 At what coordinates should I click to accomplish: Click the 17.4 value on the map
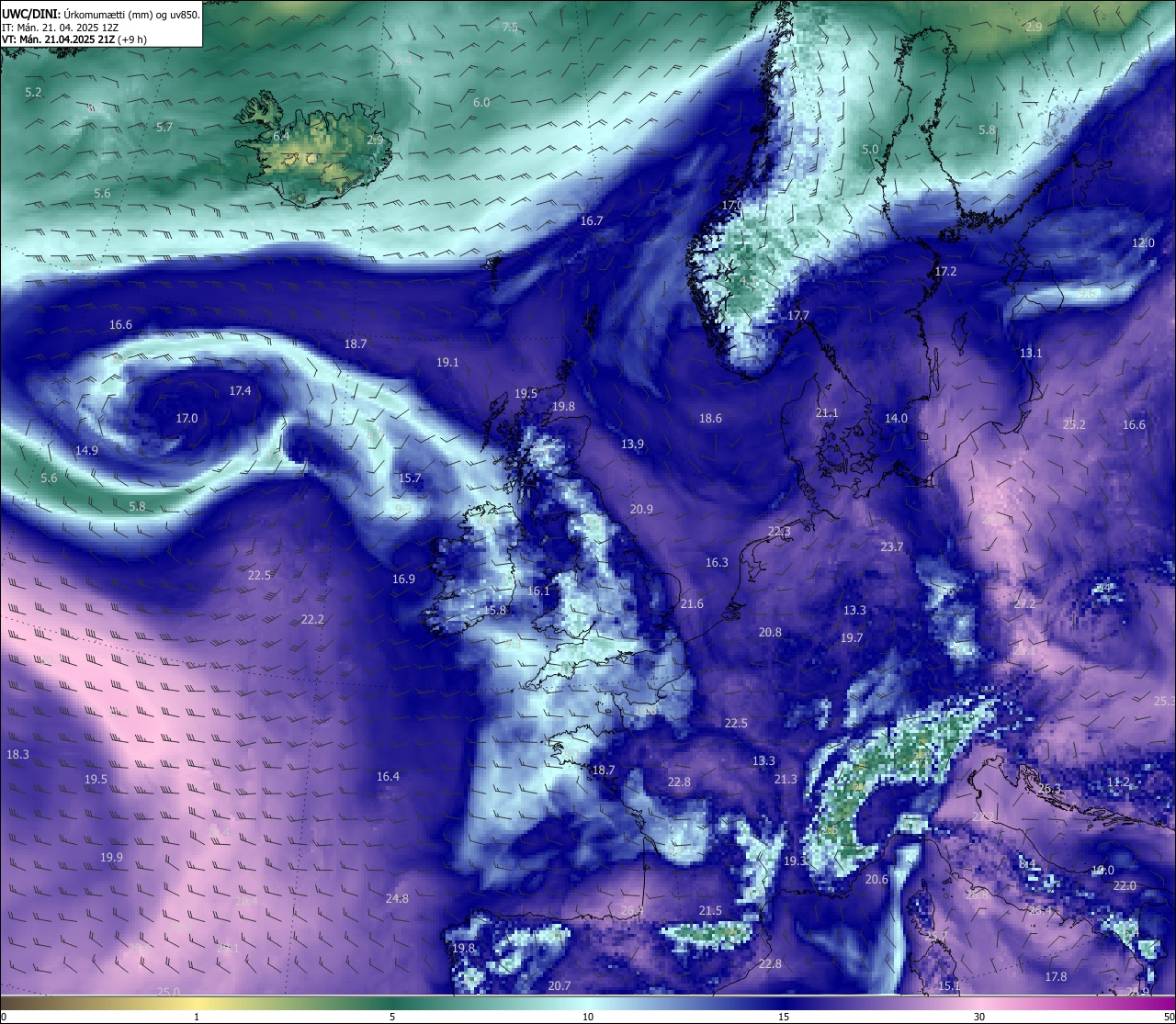240,390
